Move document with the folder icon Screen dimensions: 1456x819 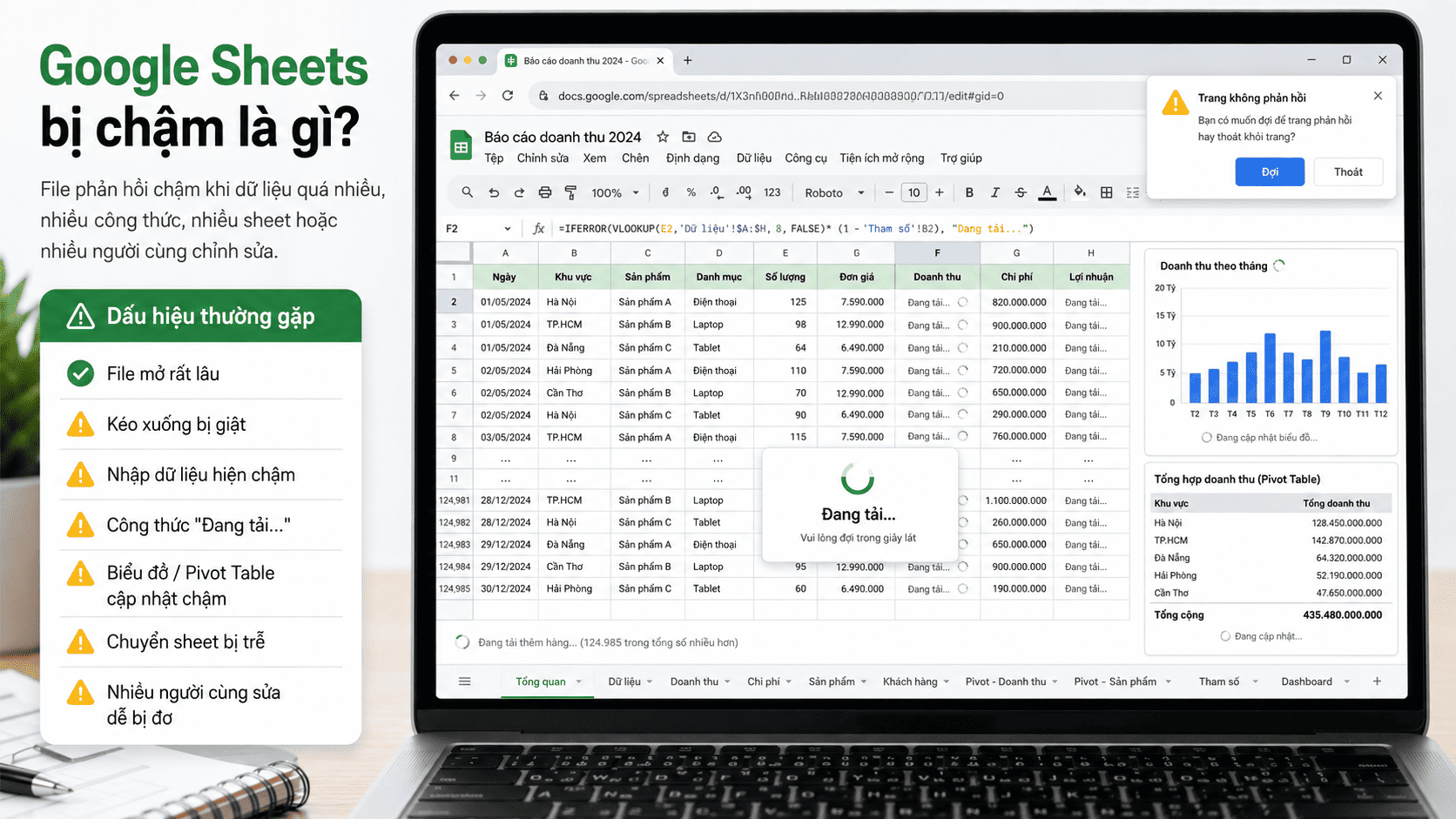point(689,137)
